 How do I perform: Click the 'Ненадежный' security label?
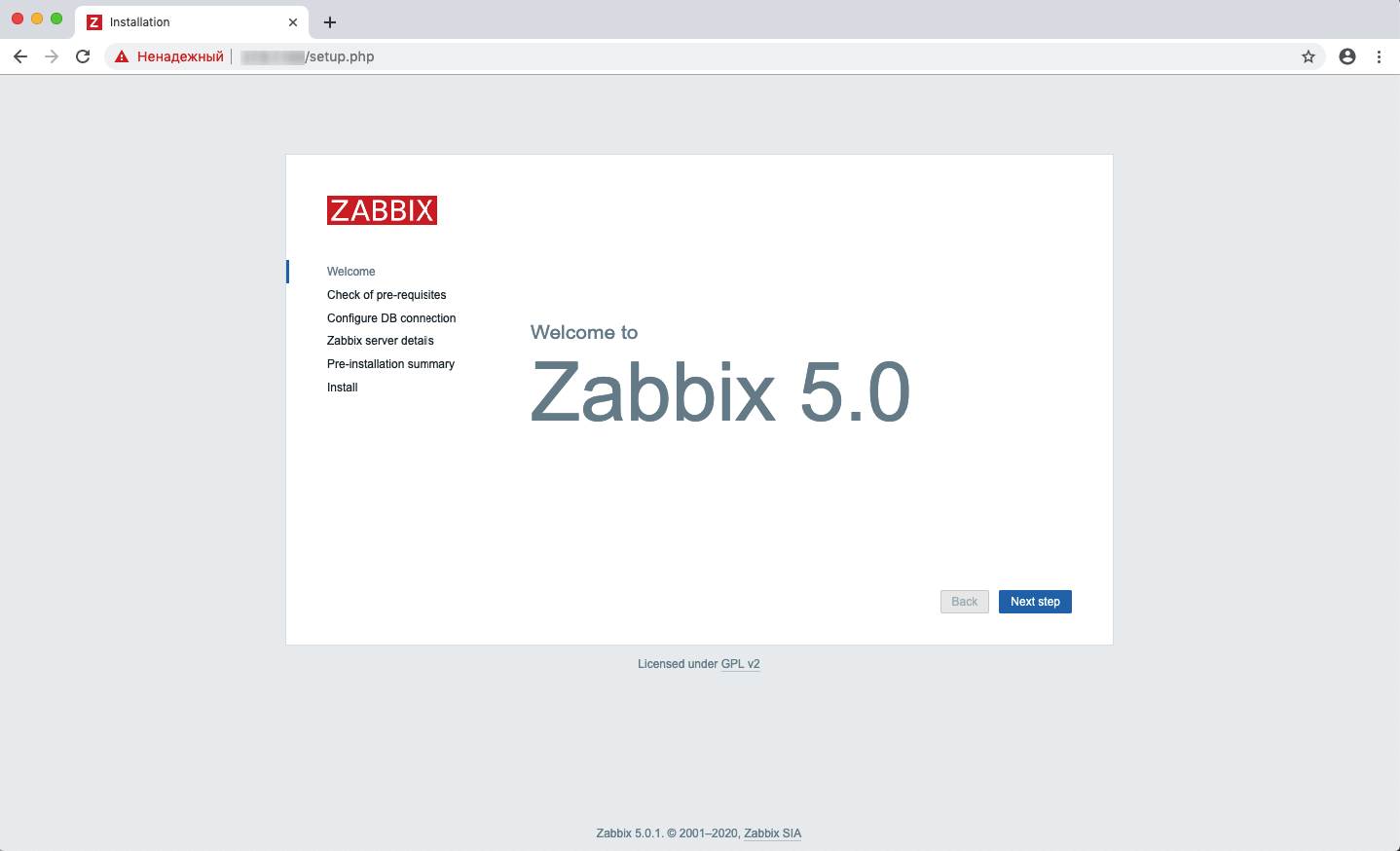[x=180, y=56]
